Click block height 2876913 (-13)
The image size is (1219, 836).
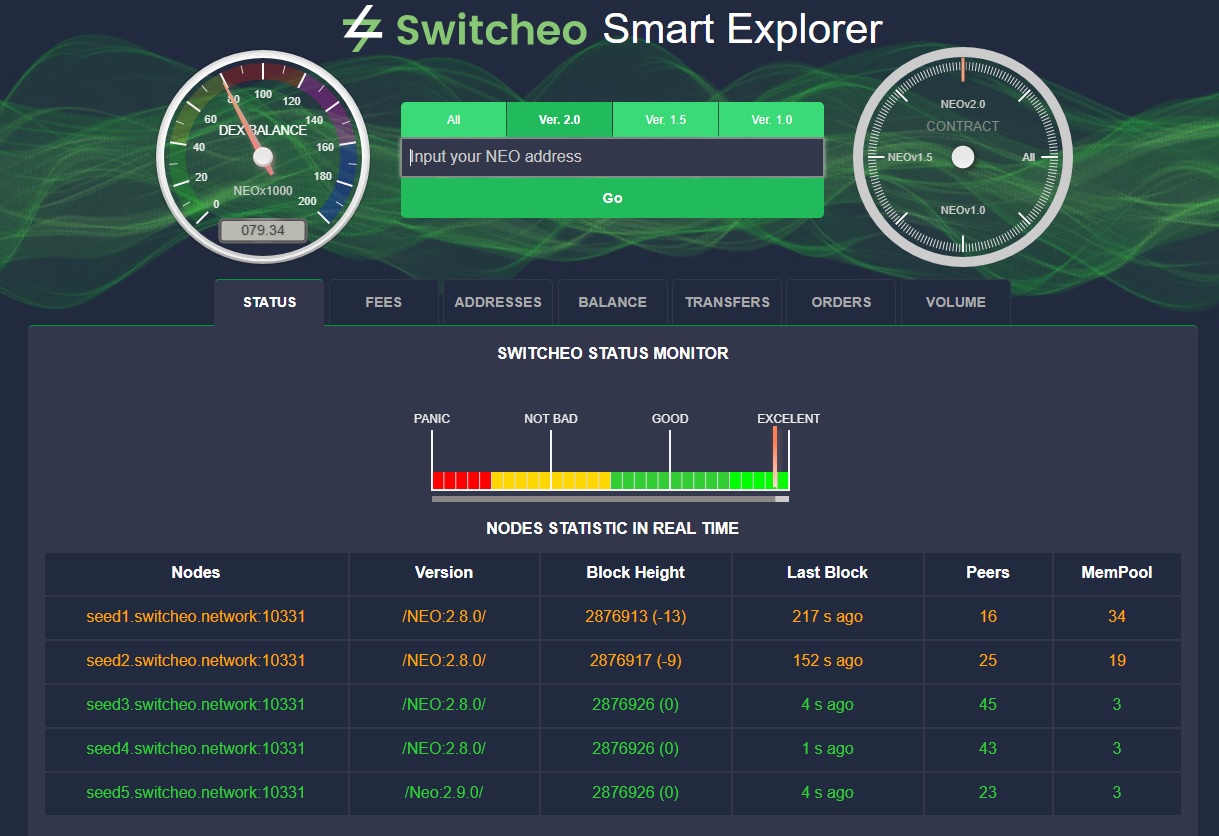[x=636, y=617]
